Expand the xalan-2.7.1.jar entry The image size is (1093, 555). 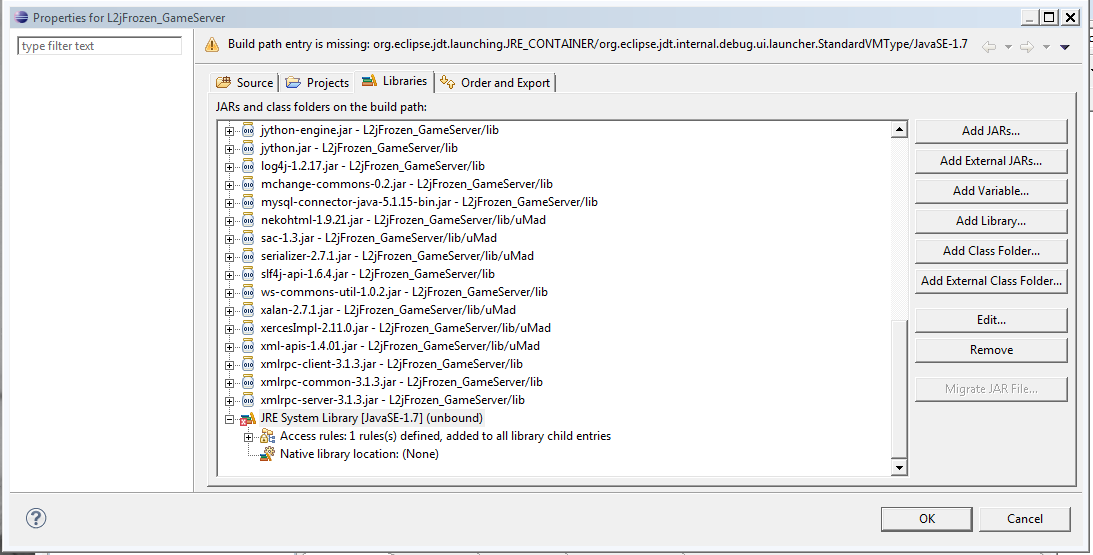[229, 311]
